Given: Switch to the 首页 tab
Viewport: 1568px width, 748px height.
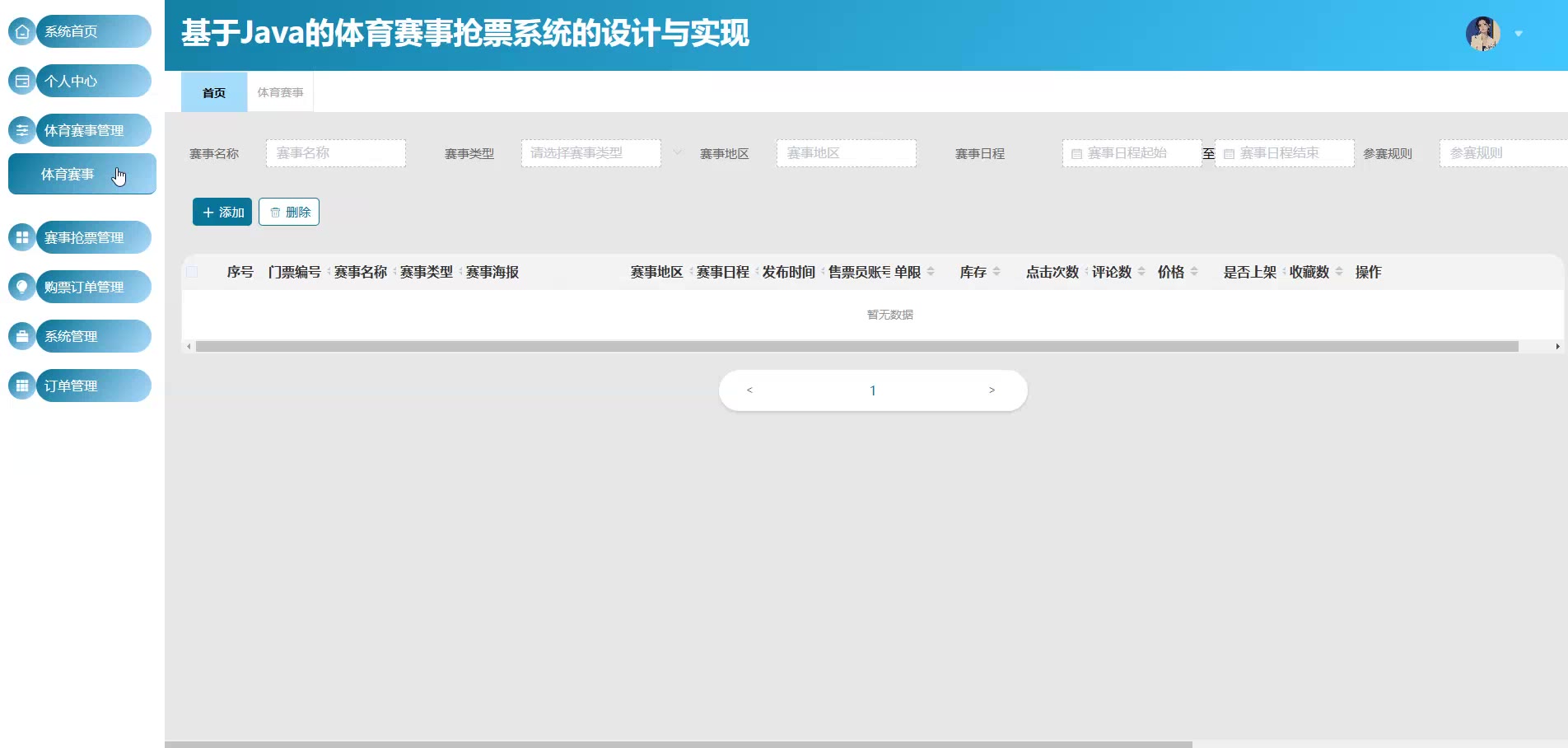Looking at the screenshot, I should 214,92.
